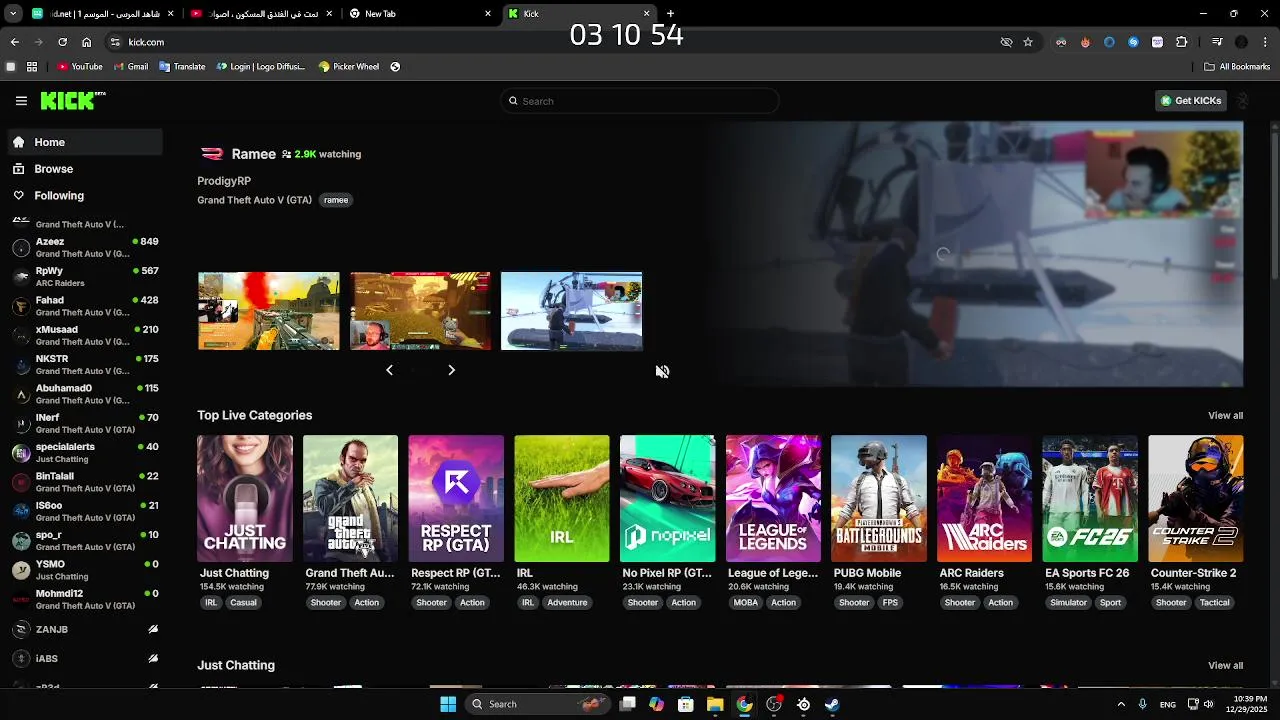Open the user menu beside Get KICKs
The height and width of the screenshot is (720, 1280).
(x=1243, y=101)
